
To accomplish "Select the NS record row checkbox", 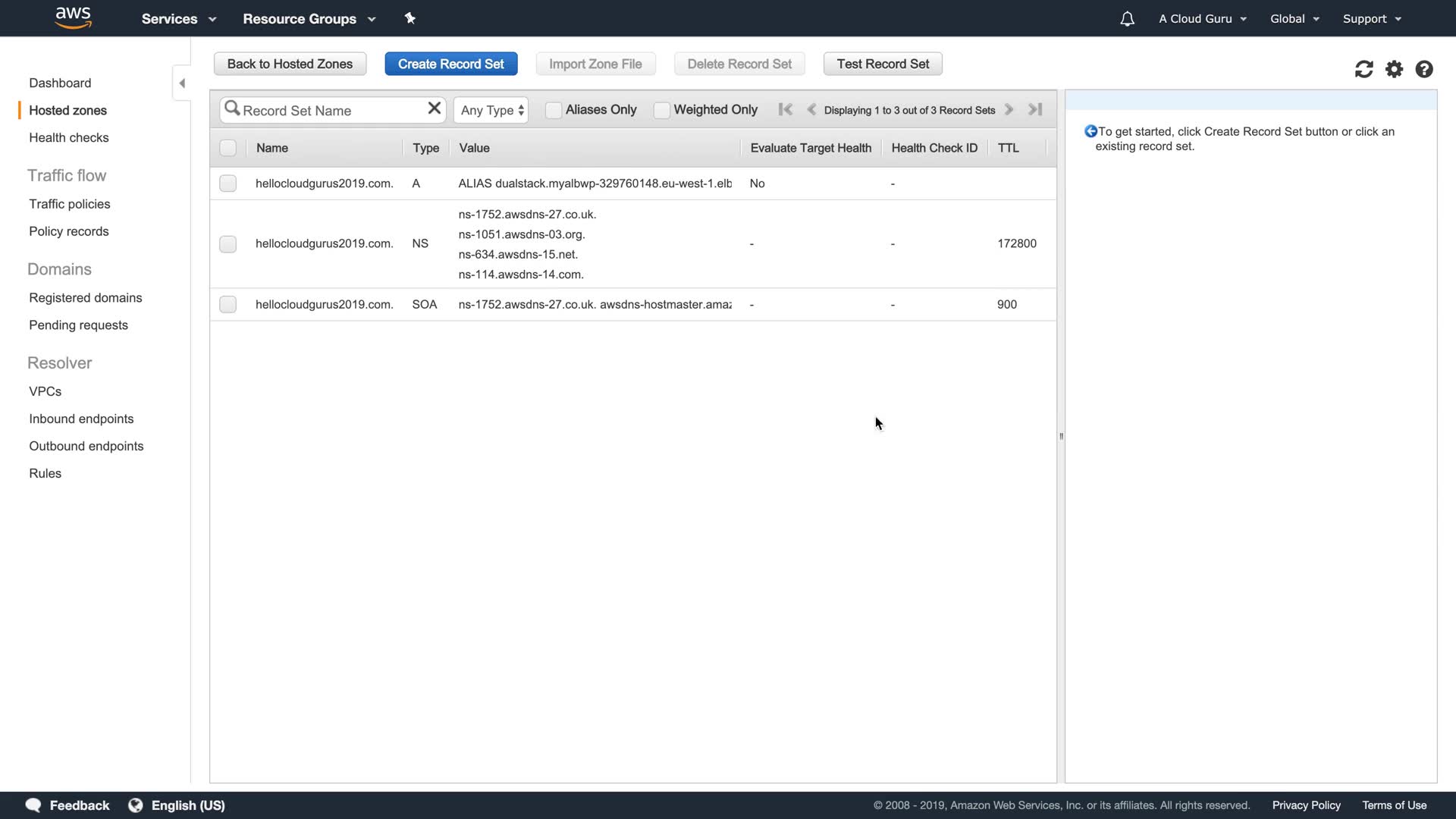I will tap(227, 244).
